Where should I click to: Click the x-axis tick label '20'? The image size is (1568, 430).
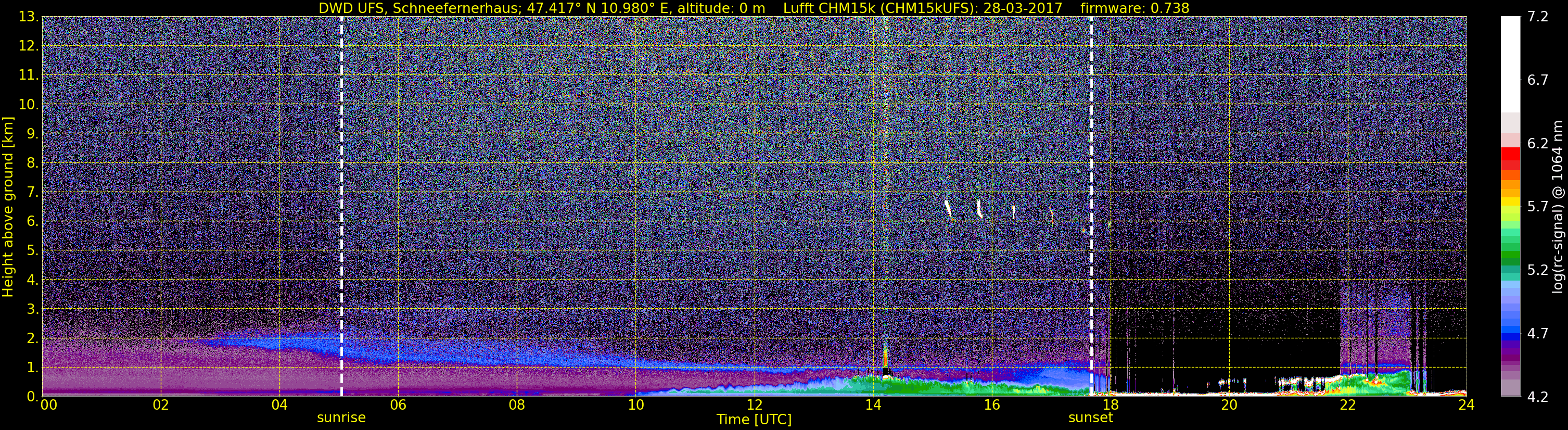(1229, 405)
